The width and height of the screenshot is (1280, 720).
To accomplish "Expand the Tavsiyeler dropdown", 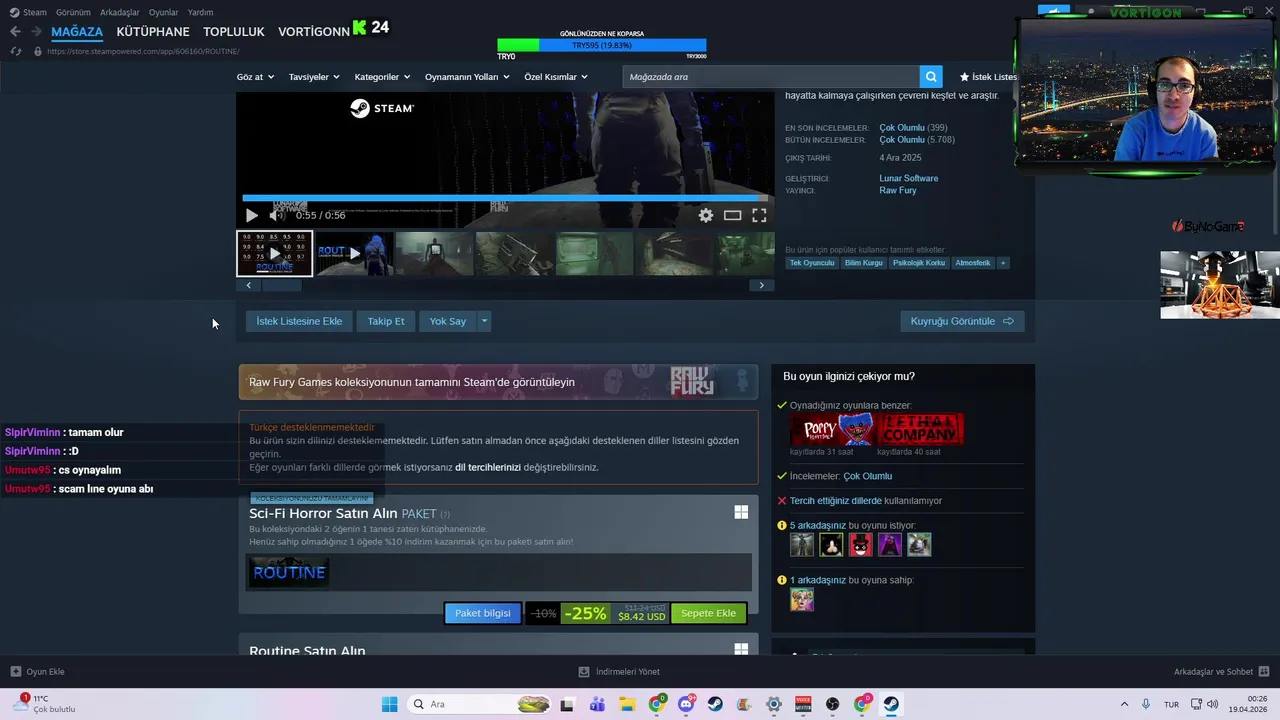I will tap(314, 77).
